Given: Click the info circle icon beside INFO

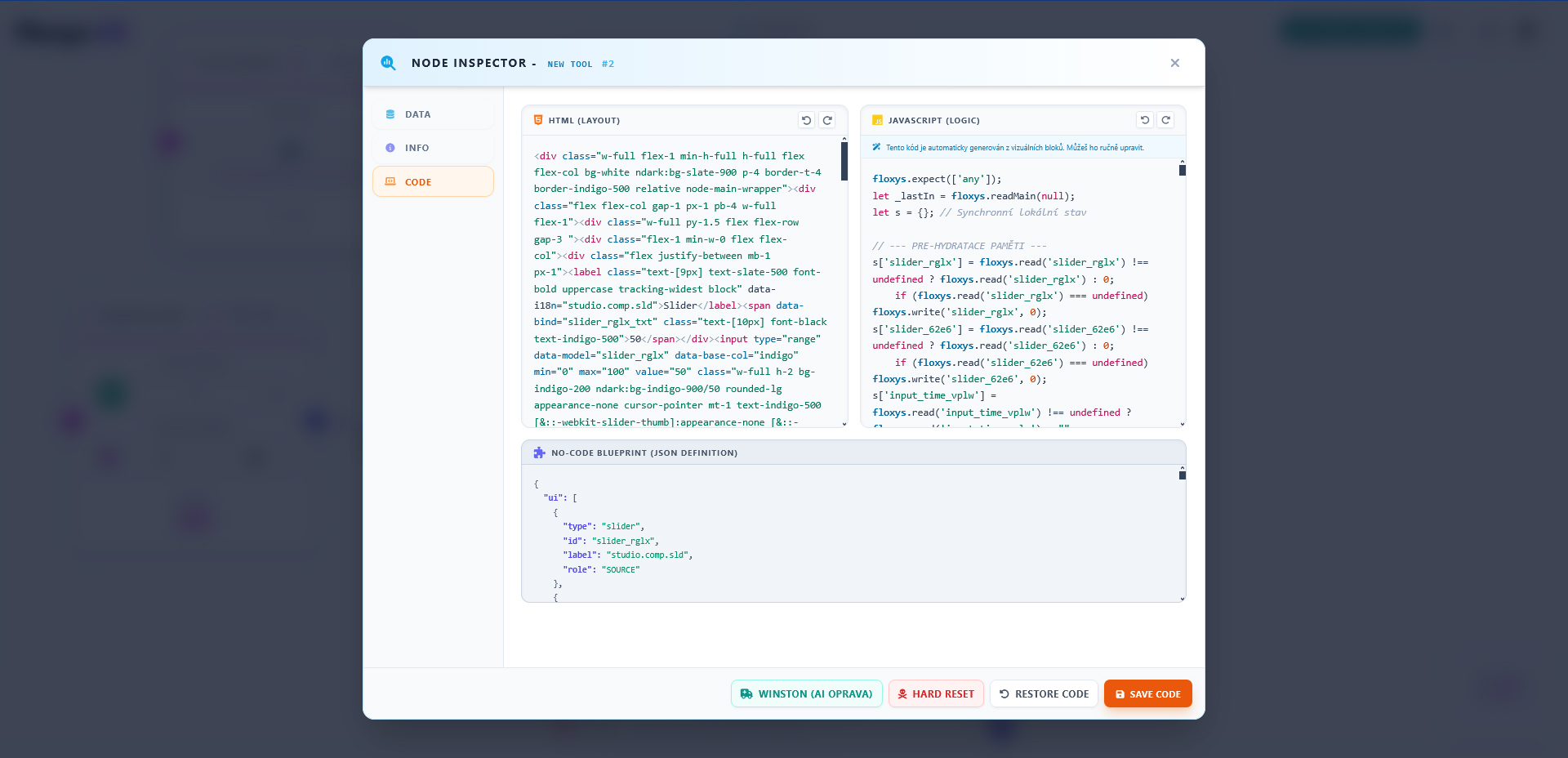Looking at the screenshot, I should (x=390, y=148).
